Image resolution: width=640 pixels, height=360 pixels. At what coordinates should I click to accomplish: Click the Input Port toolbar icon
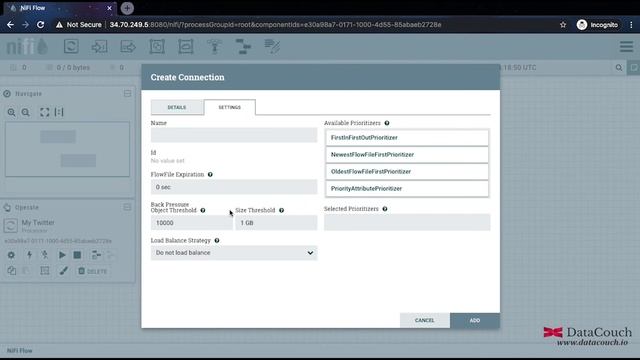[x=99, y=47]
